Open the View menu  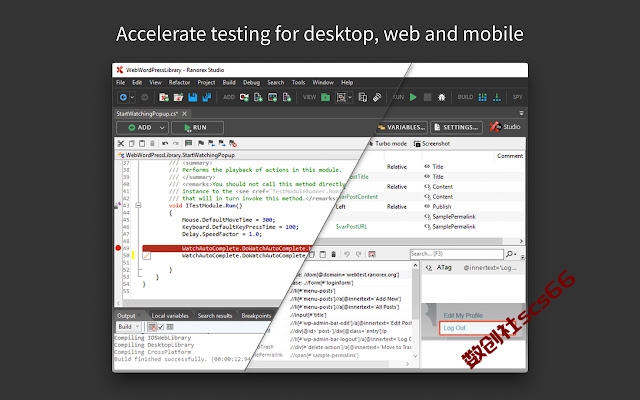pos(155,82)
